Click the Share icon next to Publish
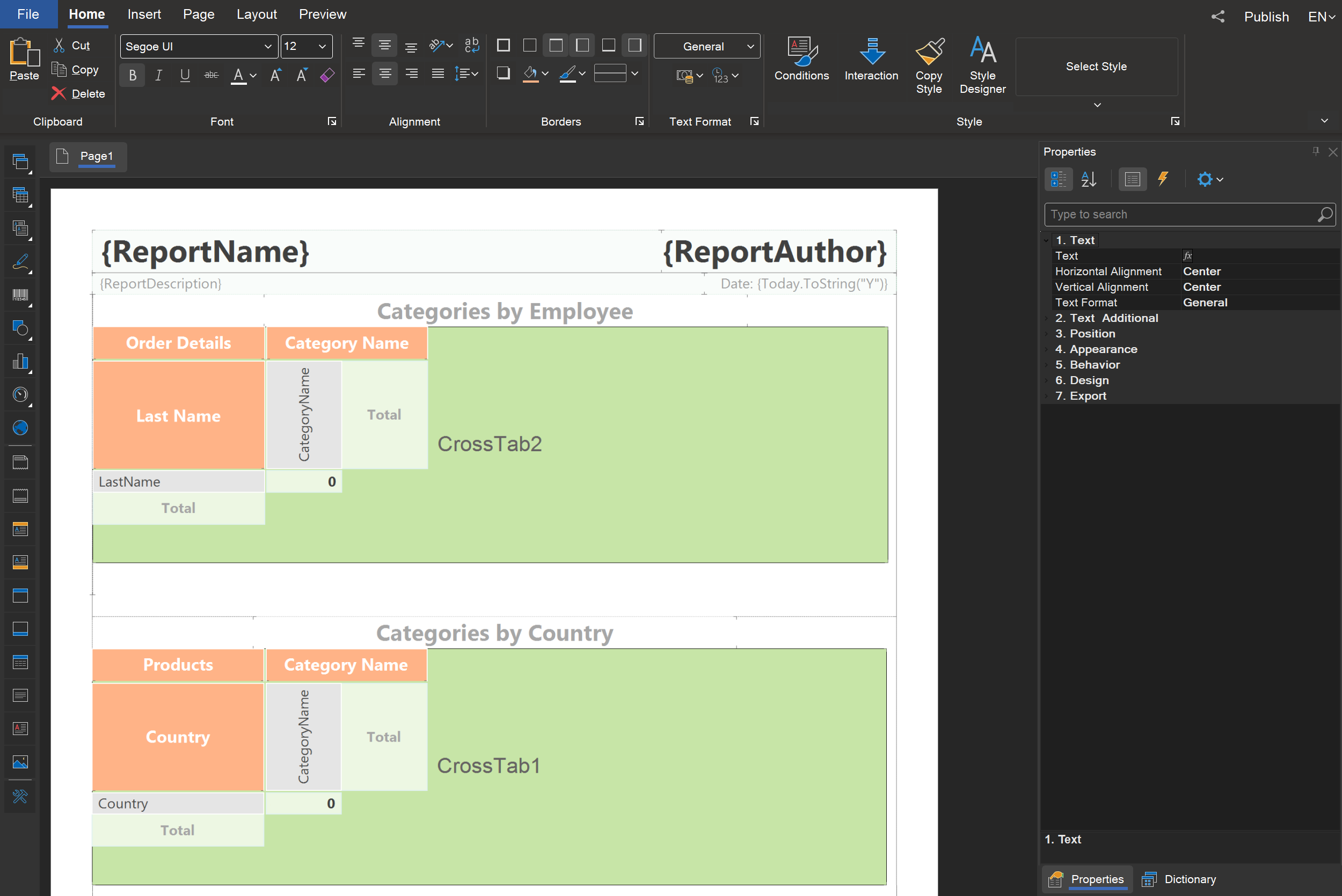1342x896 pixels. [1217, 17]
